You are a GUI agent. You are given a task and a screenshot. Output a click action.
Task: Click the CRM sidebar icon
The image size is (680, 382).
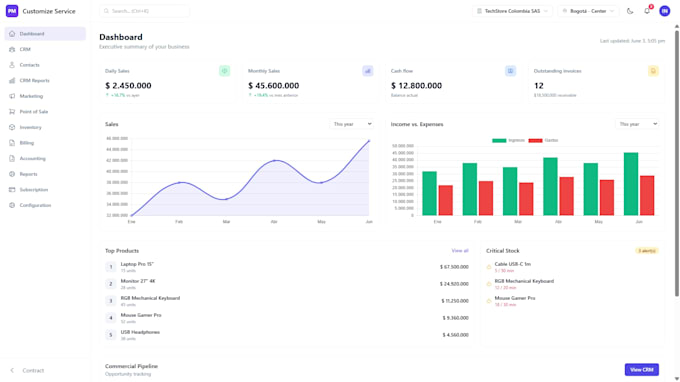pyautogui.click(x=12, y=49)
